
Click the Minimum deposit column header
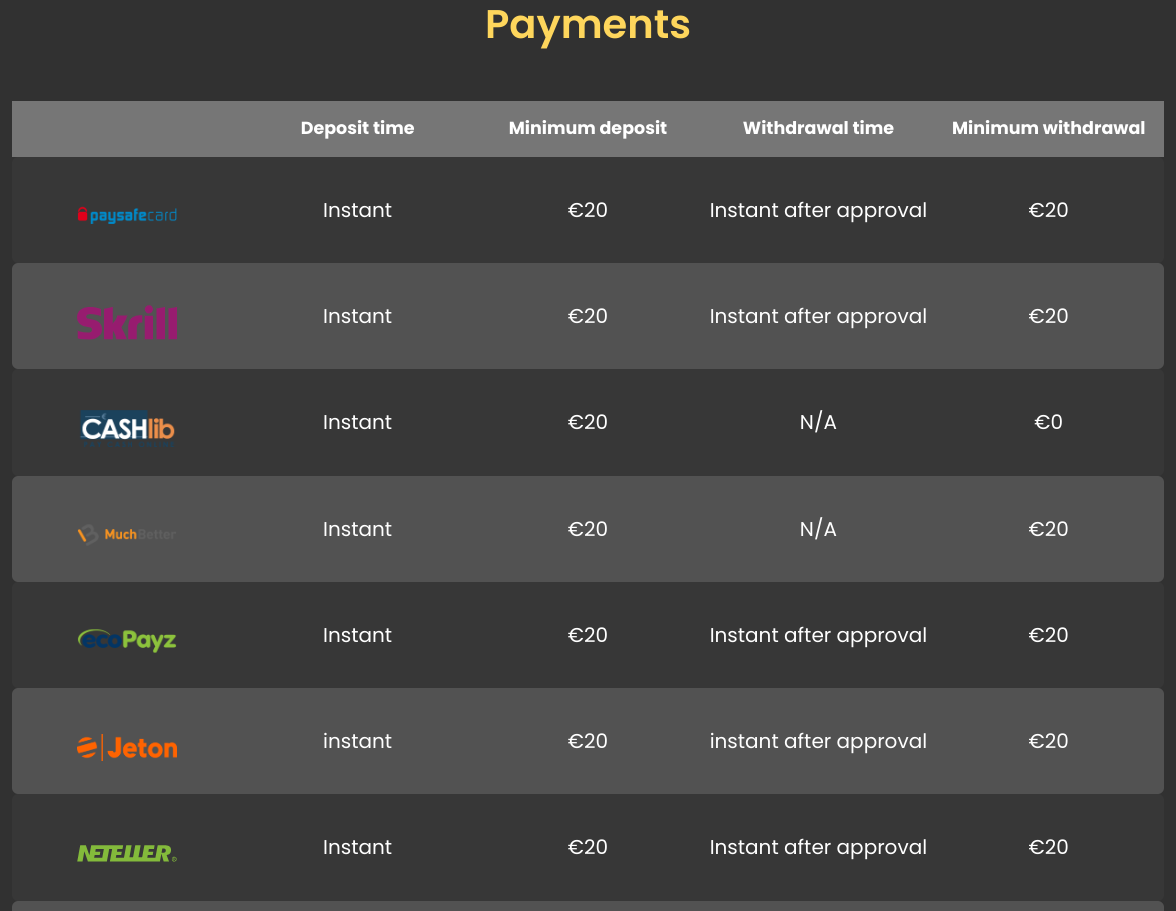pyautogui.click(x=587, y=128)
